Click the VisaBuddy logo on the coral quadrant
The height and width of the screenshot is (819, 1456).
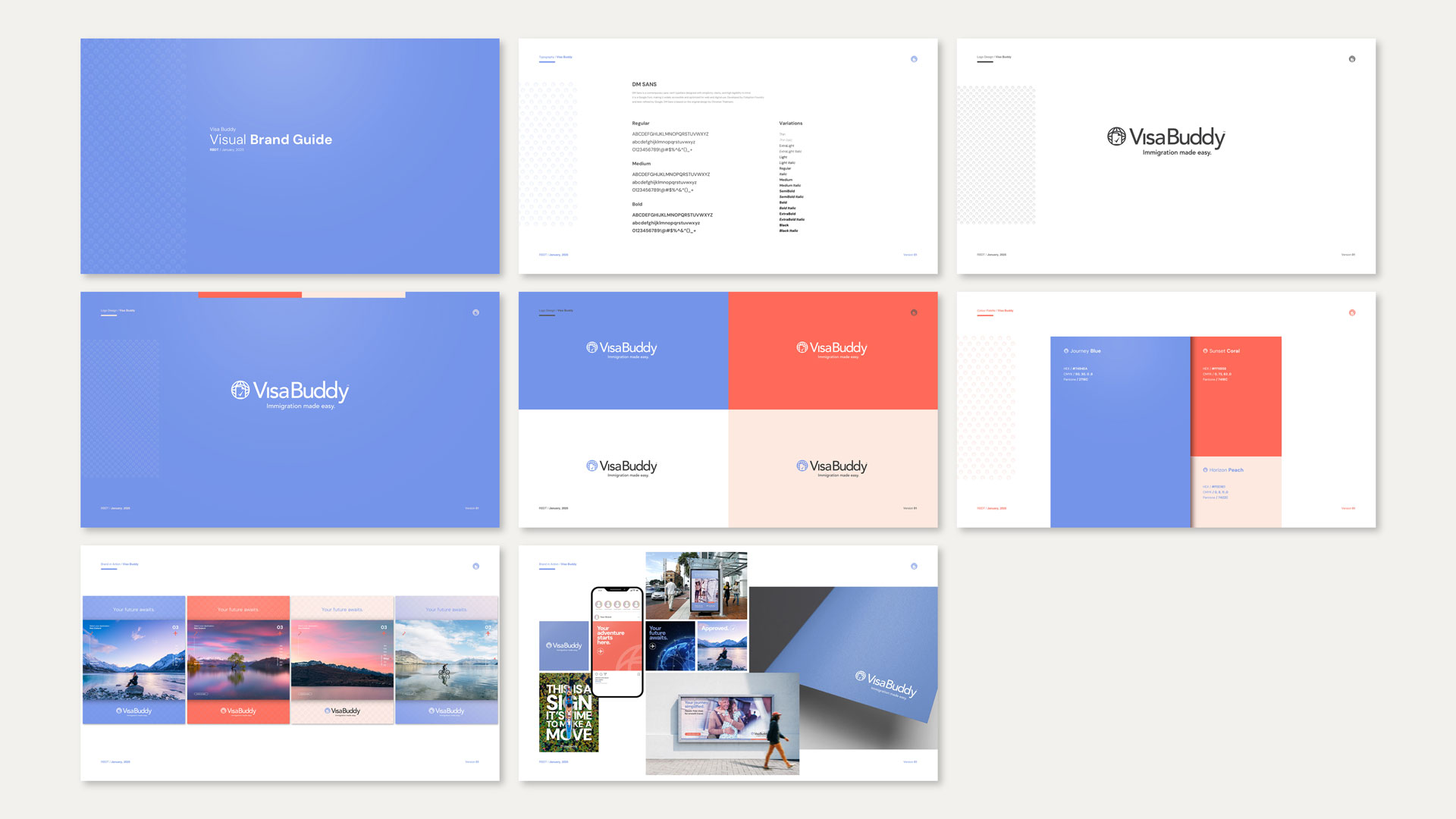(x=832, y=349)
